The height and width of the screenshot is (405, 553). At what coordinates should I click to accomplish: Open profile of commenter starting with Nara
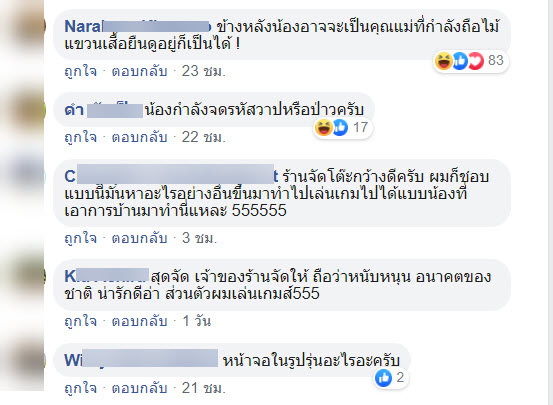[x=138, y=26]
